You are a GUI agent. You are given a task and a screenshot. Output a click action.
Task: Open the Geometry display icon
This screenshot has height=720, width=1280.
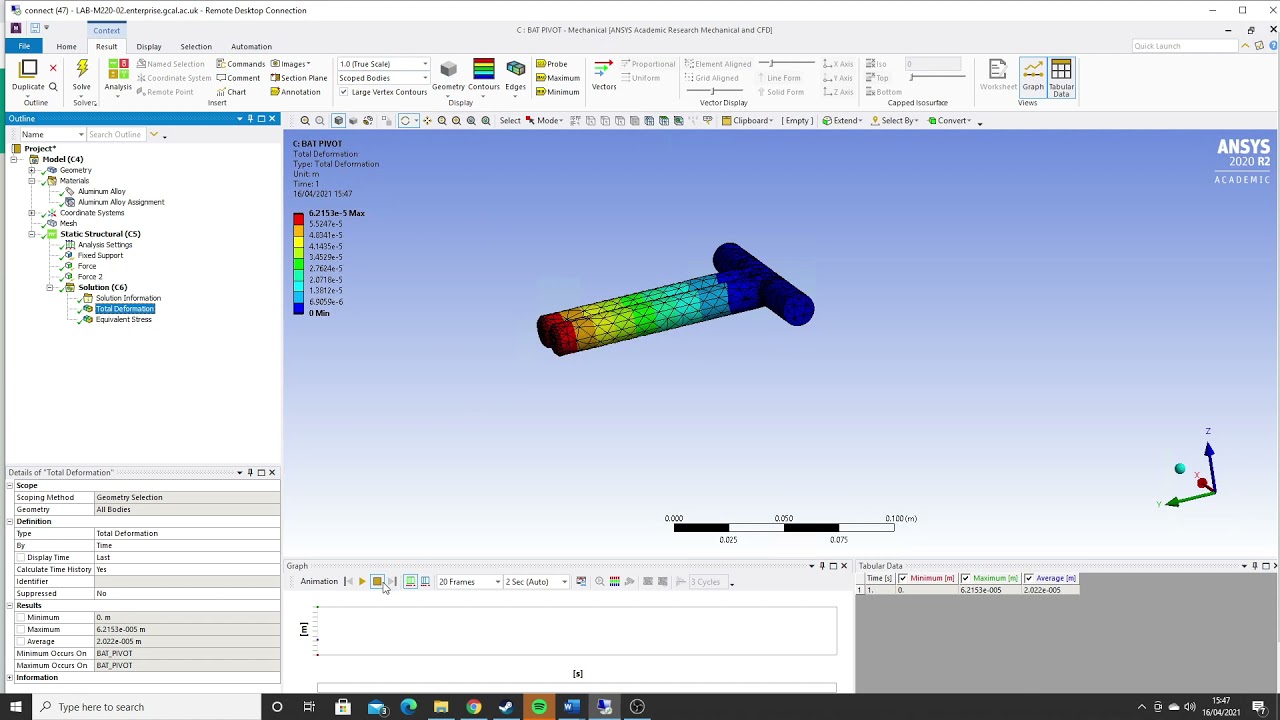pos(448,69)
